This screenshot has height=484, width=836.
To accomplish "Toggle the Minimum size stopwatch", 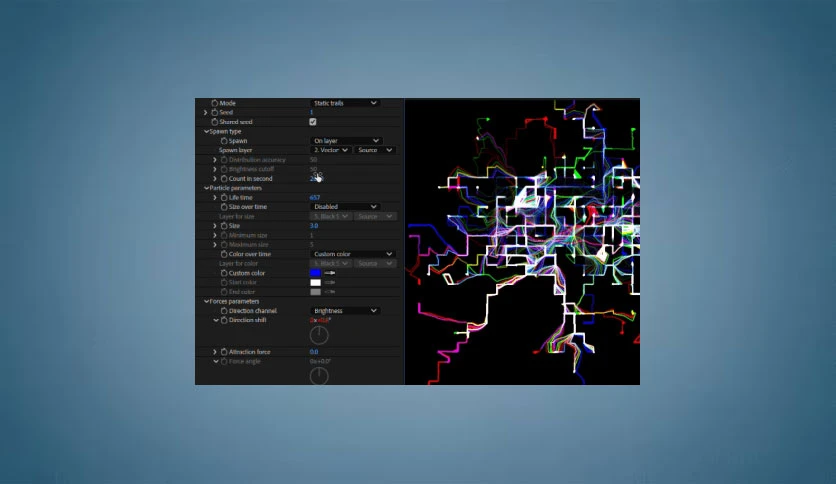I will click(224, 235).
